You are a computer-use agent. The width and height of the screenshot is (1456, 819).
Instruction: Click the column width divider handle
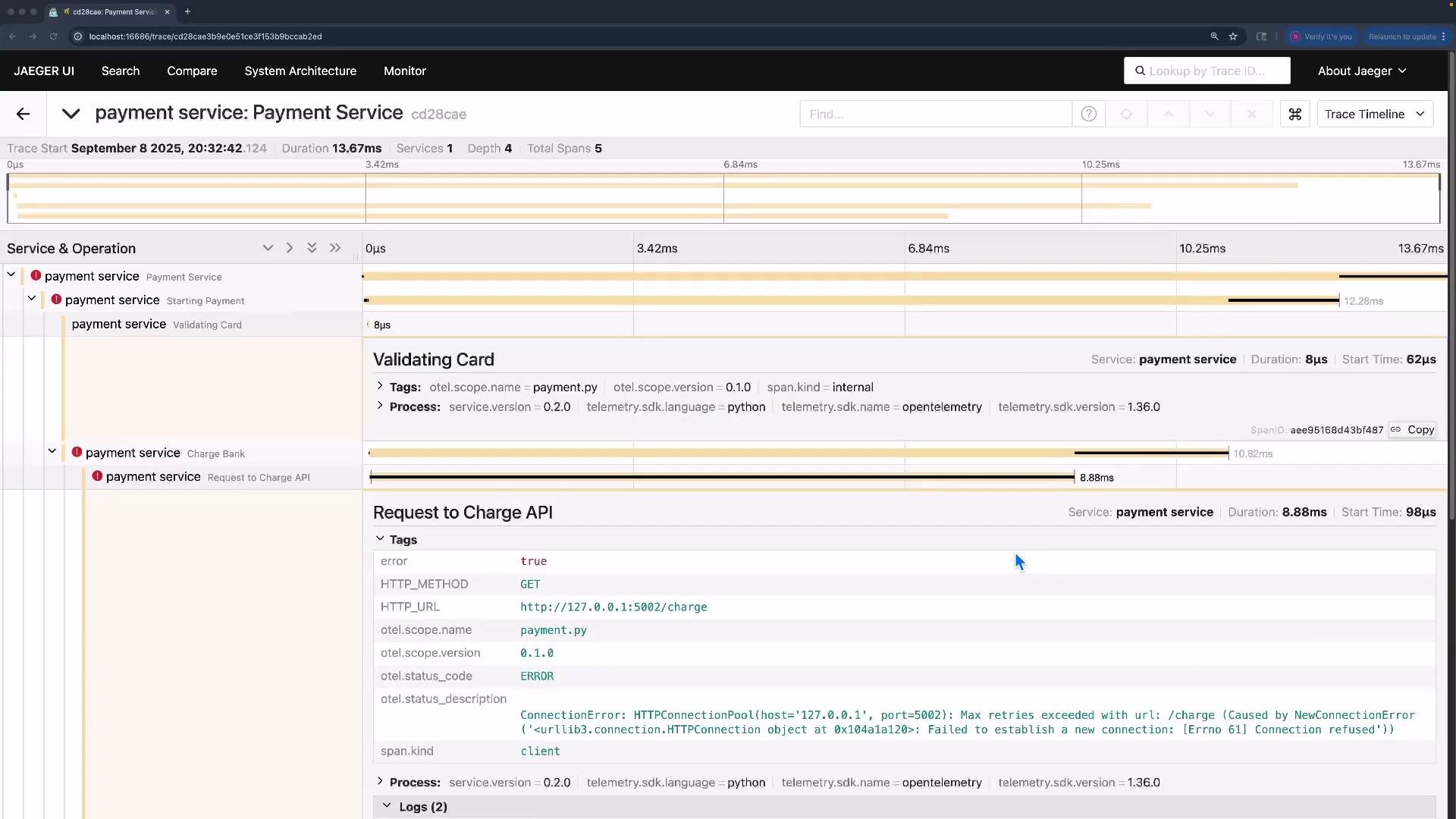(356, 256)
